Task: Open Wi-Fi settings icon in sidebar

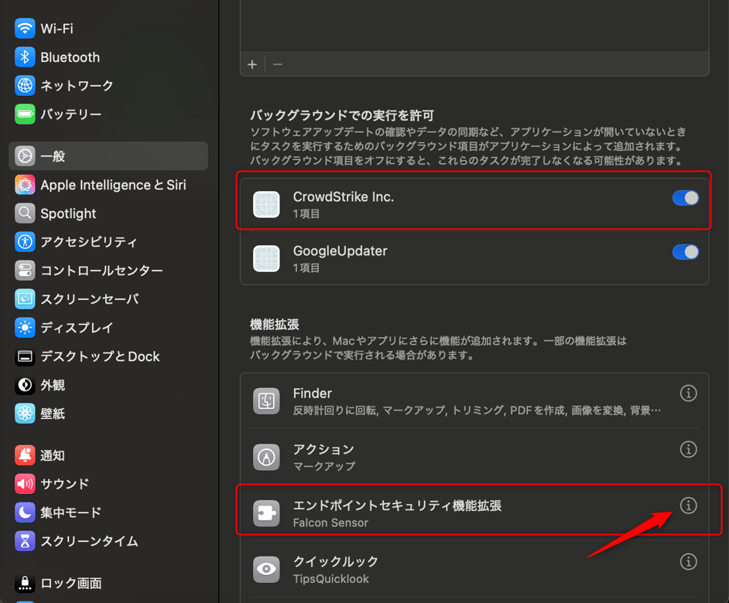Action: click(x=25, y=28)
